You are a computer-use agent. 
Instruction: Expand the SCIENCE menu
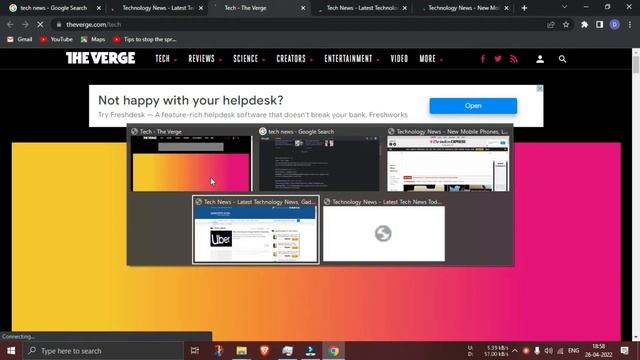(249, 59)
